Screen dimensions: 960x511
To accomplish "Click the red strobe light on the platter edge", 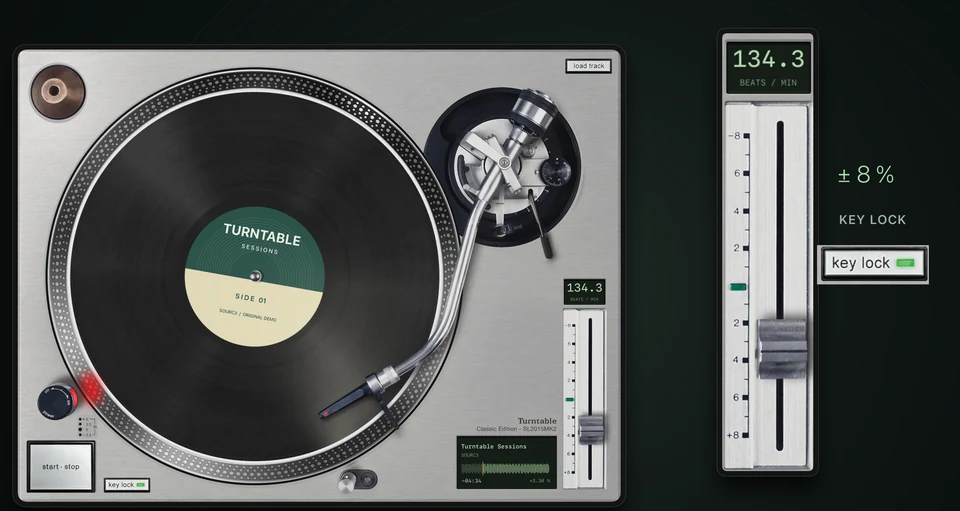I will [92, 387].
